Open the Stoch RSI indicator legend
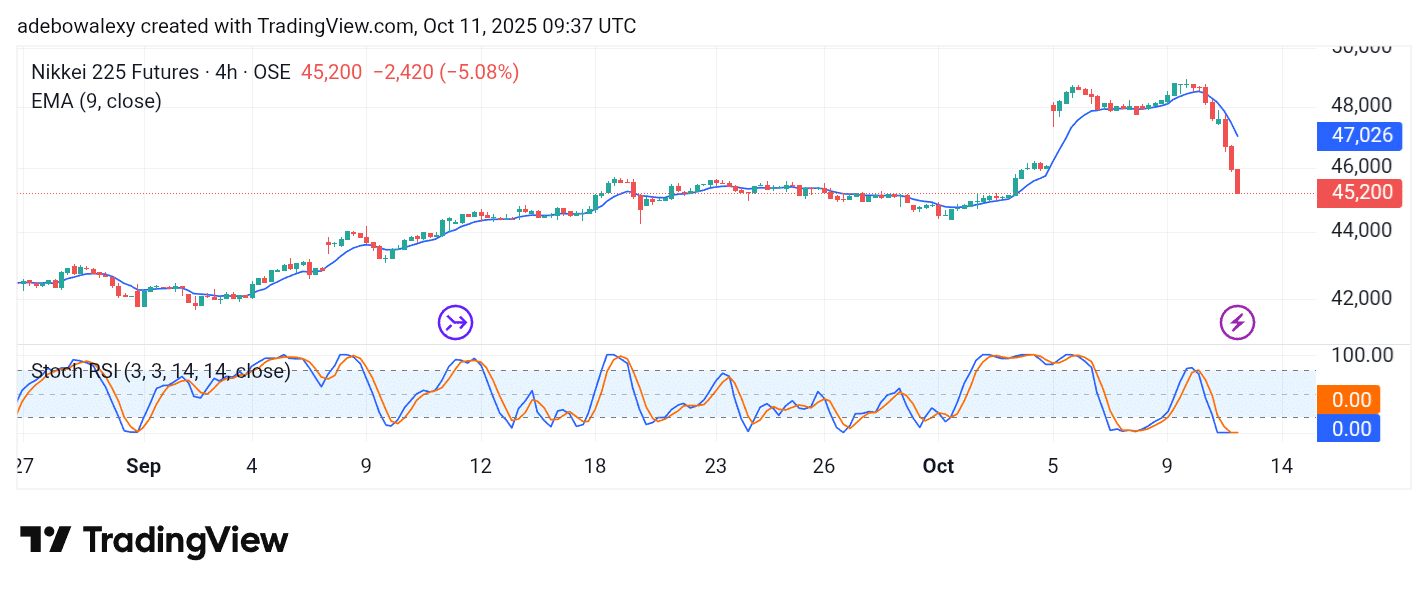Viewport: 1428px width, 591px height. [x=160, y=371]
